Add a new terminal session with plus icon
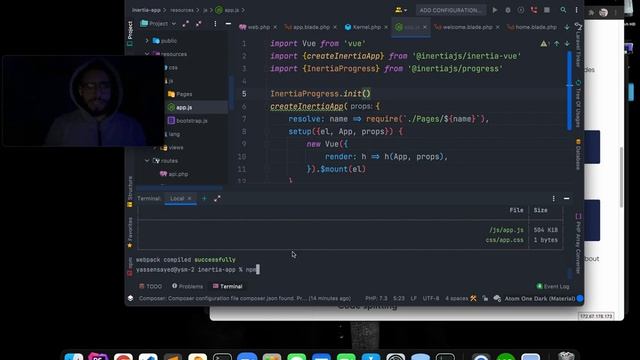 click(204, 198)
